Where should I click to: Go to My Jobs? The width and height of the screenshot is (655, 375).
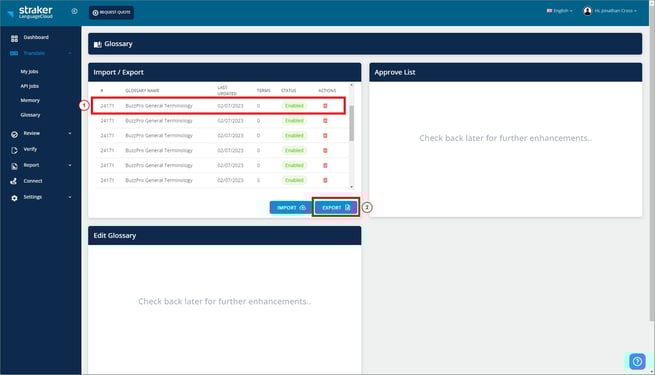tap(29, 71)
